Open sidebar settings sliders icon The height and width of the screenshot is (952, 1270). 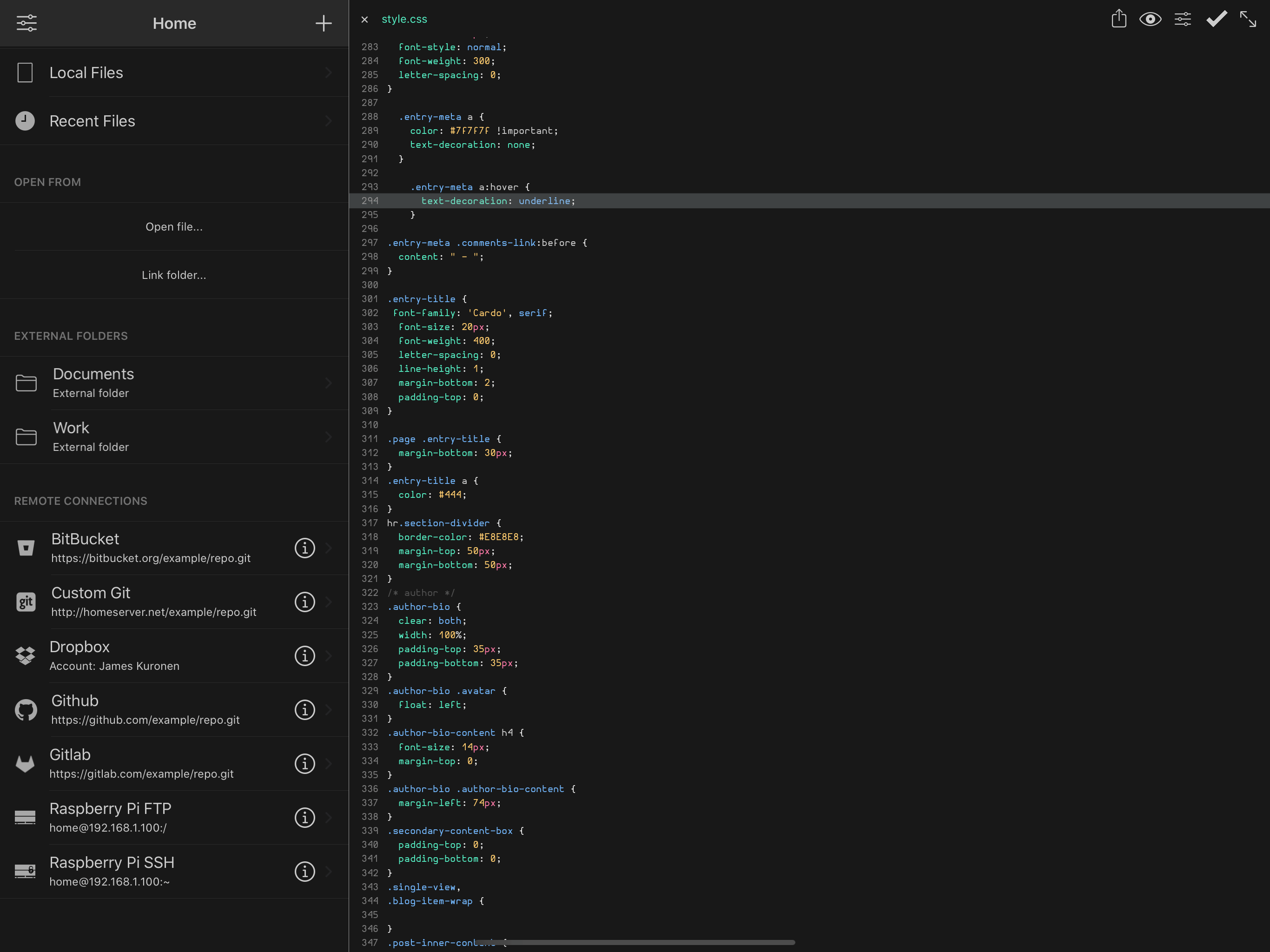pyautogui.click(x=26, y=23)
